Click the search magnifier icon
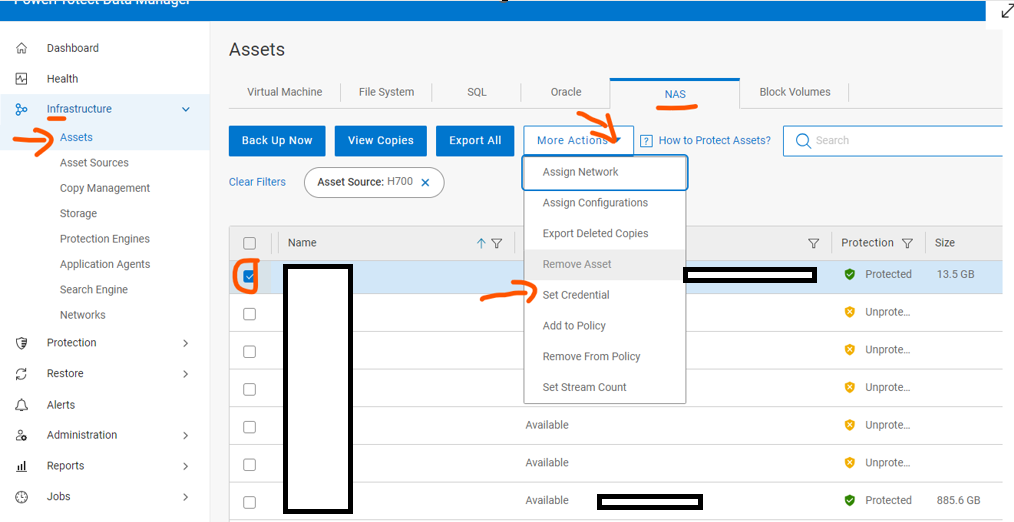Screen dimensions: 1014x522 tap(803, 141)
